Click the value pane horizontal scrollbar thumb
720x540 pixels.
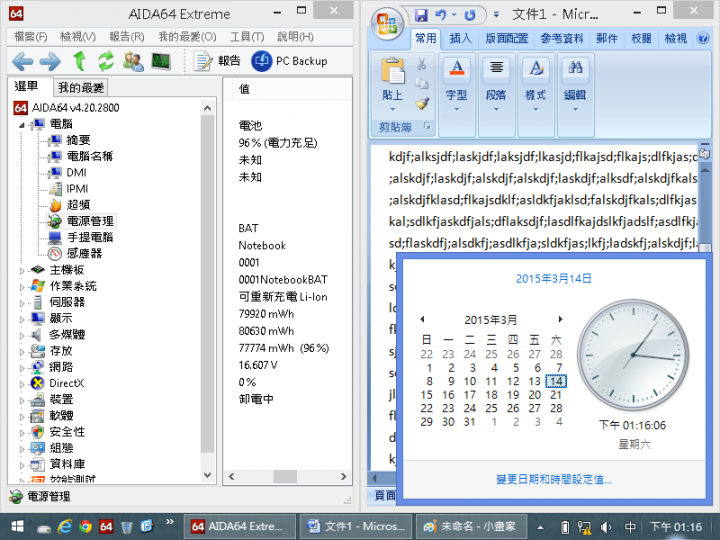tap(285, 477)
